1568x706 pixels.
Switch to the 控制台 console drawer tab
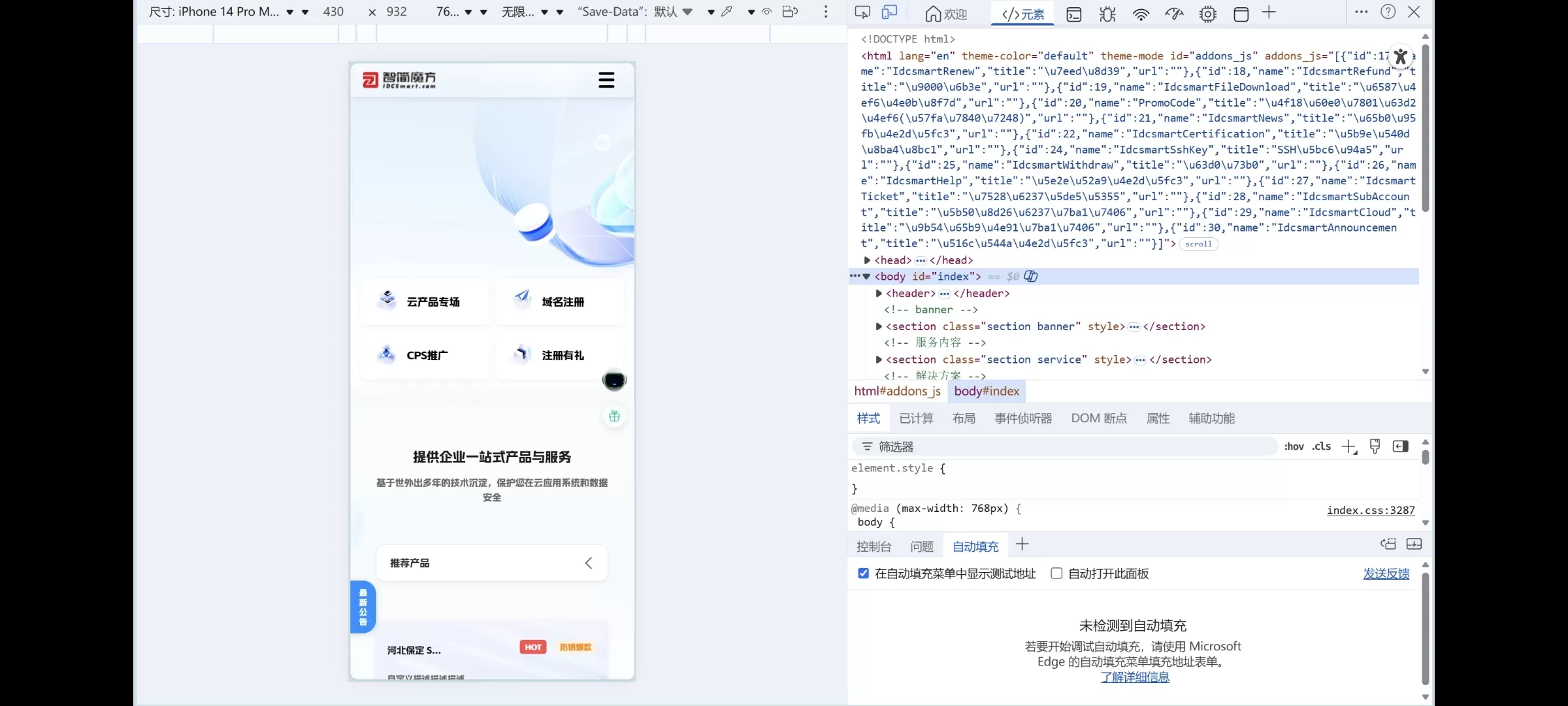(x=874, y=546)
